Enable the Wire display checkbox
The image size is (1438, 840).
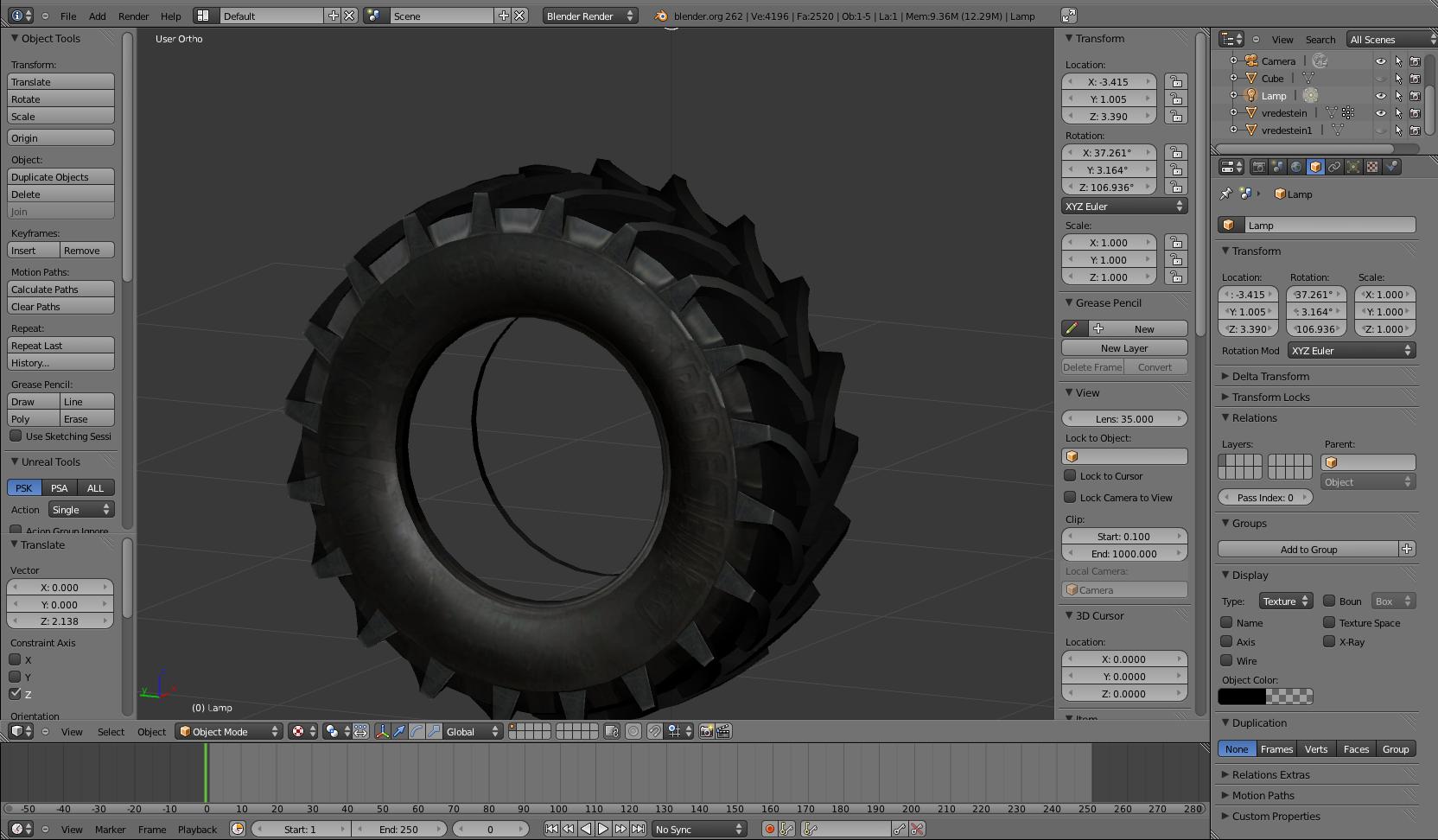(x=1226, y=660)
